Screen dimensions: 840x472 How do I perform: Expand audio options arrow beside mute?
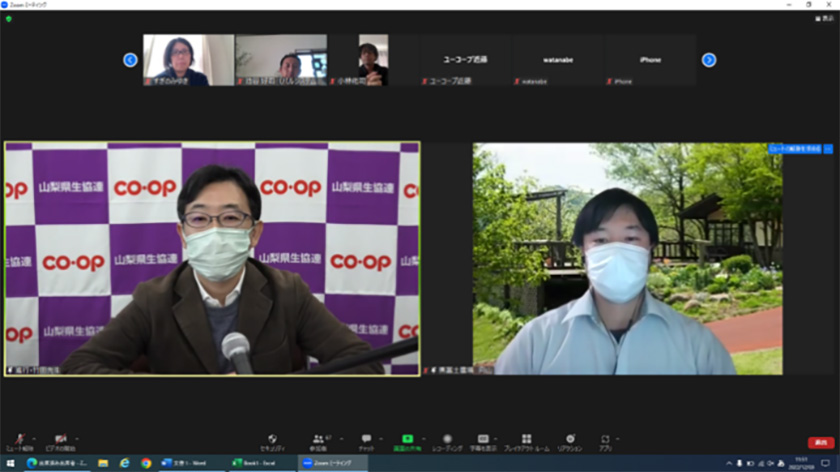click(35, 439)
